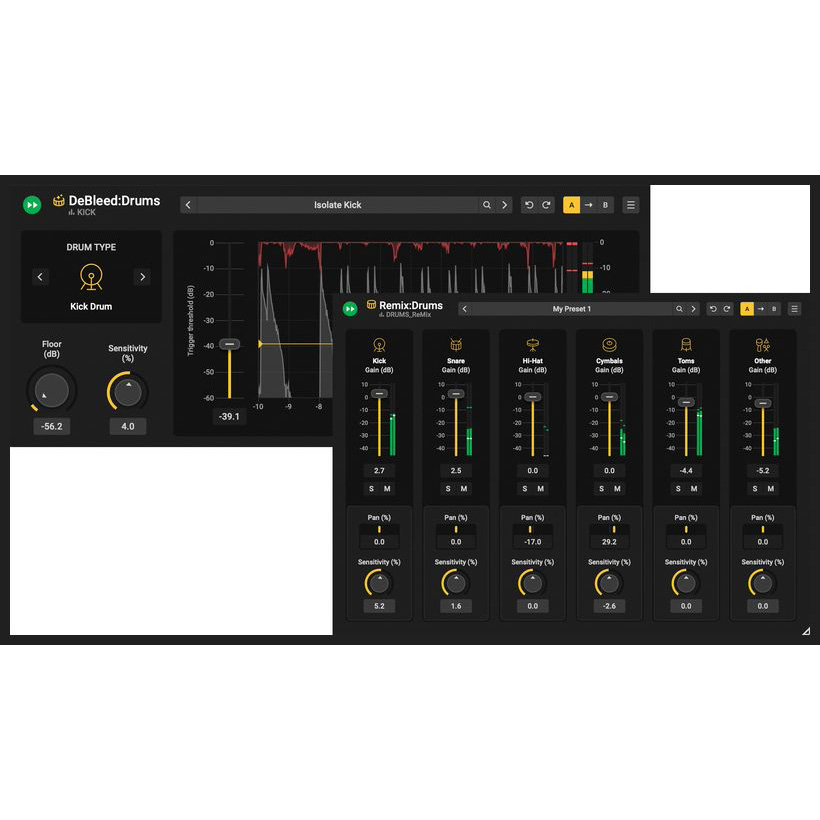Mute the Other channel
The width and height of the screenshot is (820, 820).
tap(770, 488)
